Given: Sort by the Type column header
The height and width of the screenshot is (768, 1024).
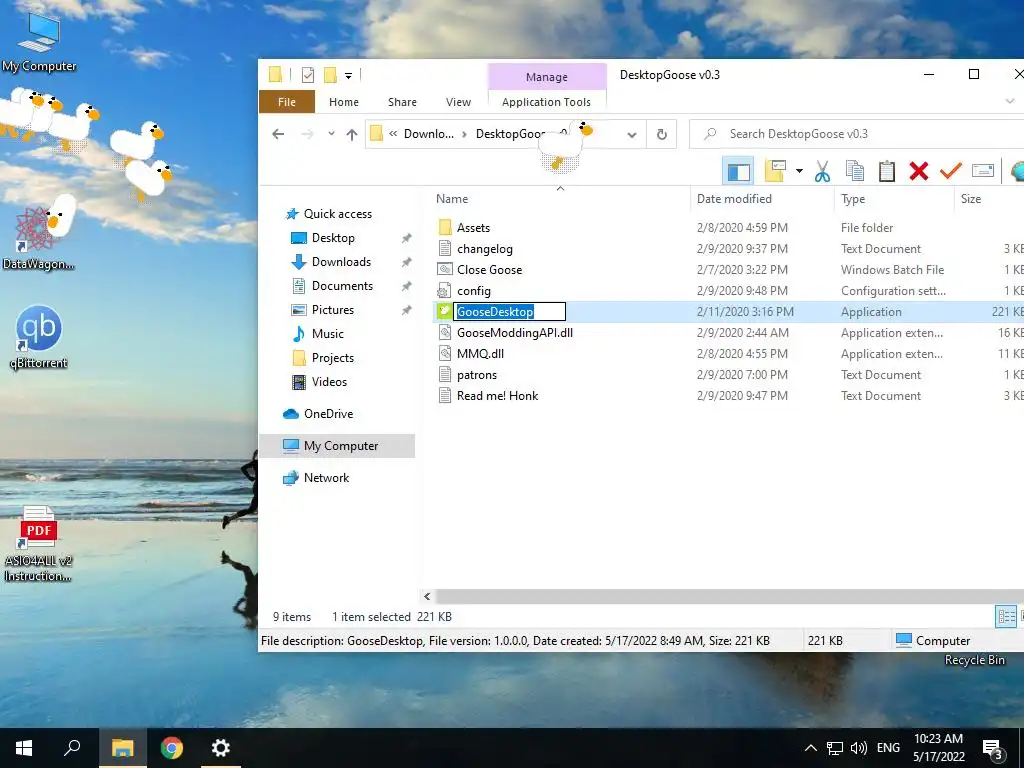Looking at the screenshot, I should (x=853, y=199).
